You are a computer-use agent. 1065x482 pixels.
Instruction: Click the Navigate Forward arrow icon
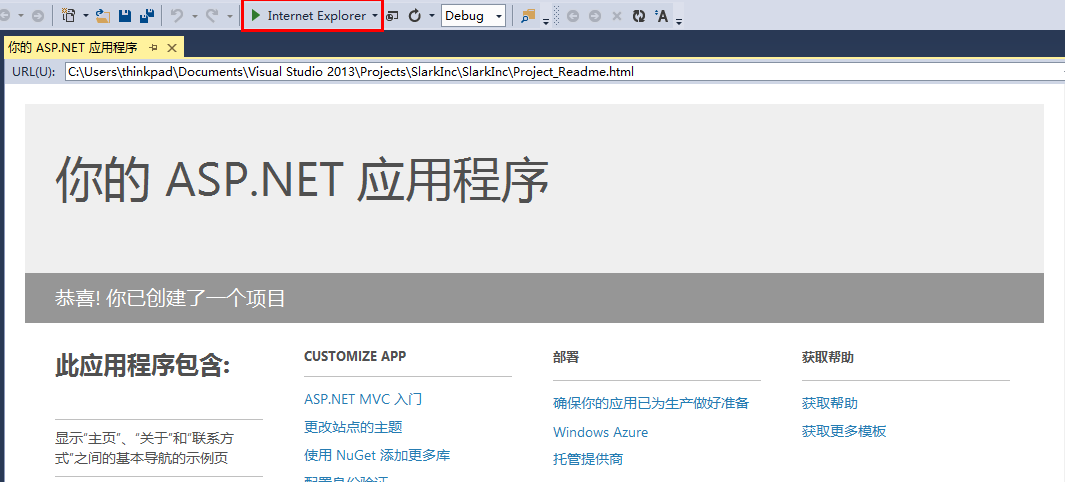pyautogui.click(x=38, y=16)
